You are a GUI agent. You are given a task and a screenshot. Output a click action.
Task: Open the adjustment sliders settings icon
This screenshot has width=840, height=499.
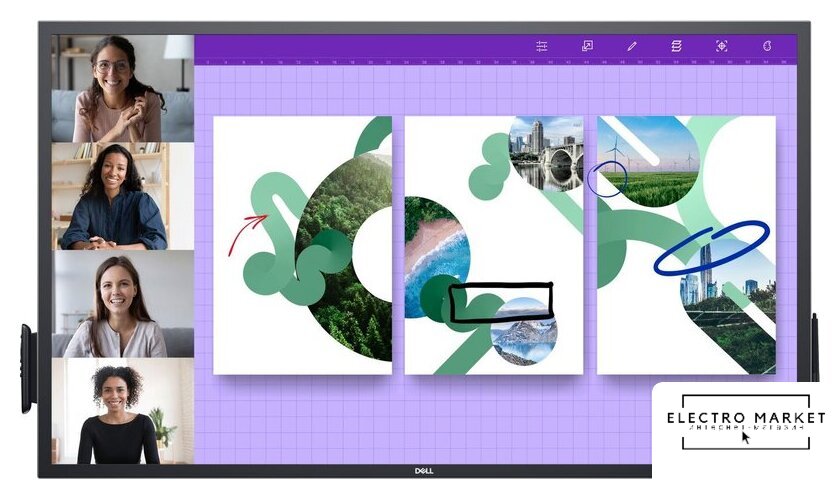542,46
